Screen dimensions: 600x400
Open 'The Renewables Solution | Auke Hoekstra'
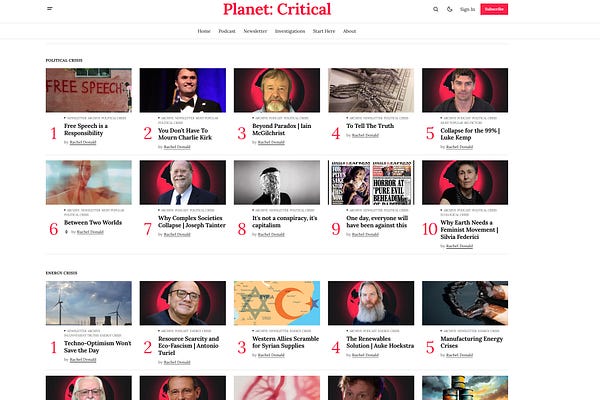[380, 342]
